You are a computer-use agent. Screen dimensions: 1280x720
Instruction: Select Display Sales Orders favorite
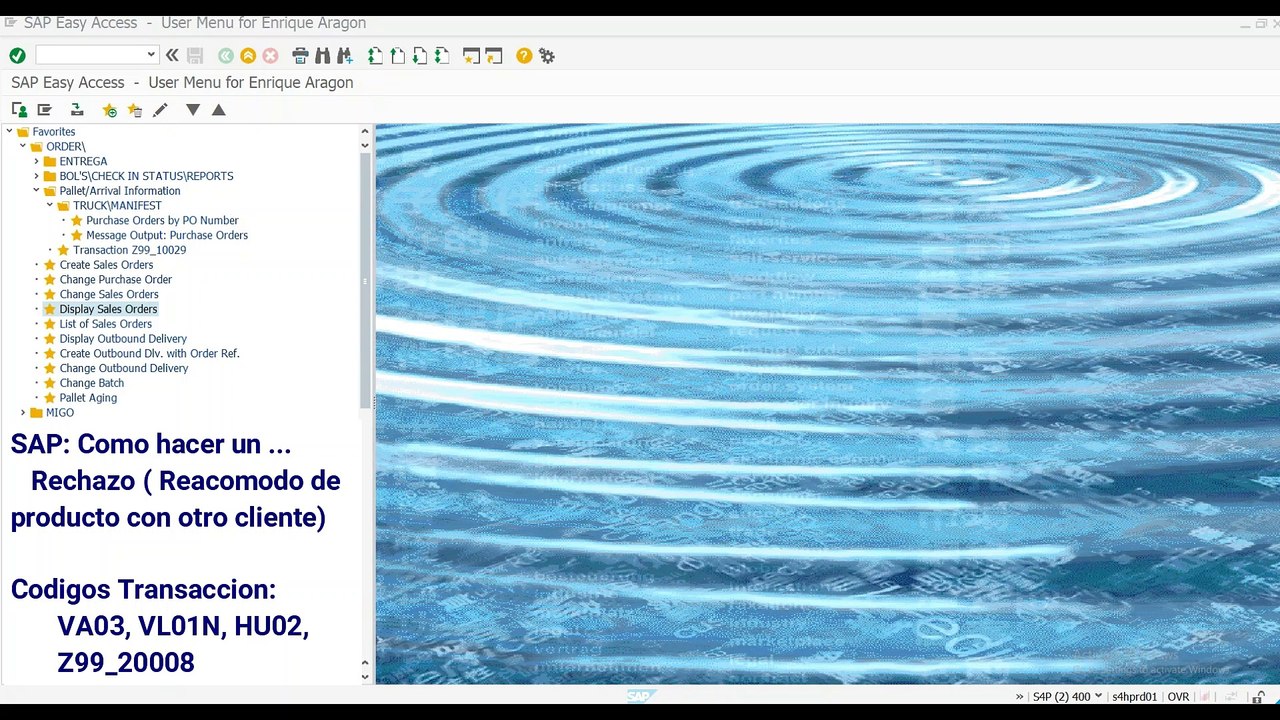(108, 309)
